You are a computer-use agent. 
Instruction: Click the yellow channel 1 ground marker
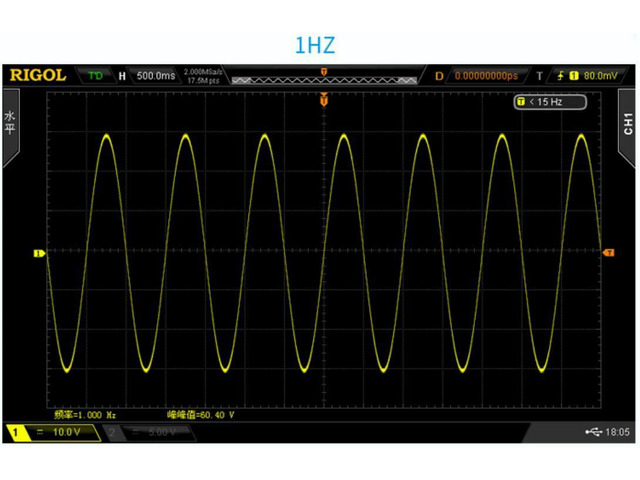[x=39, y=253]
